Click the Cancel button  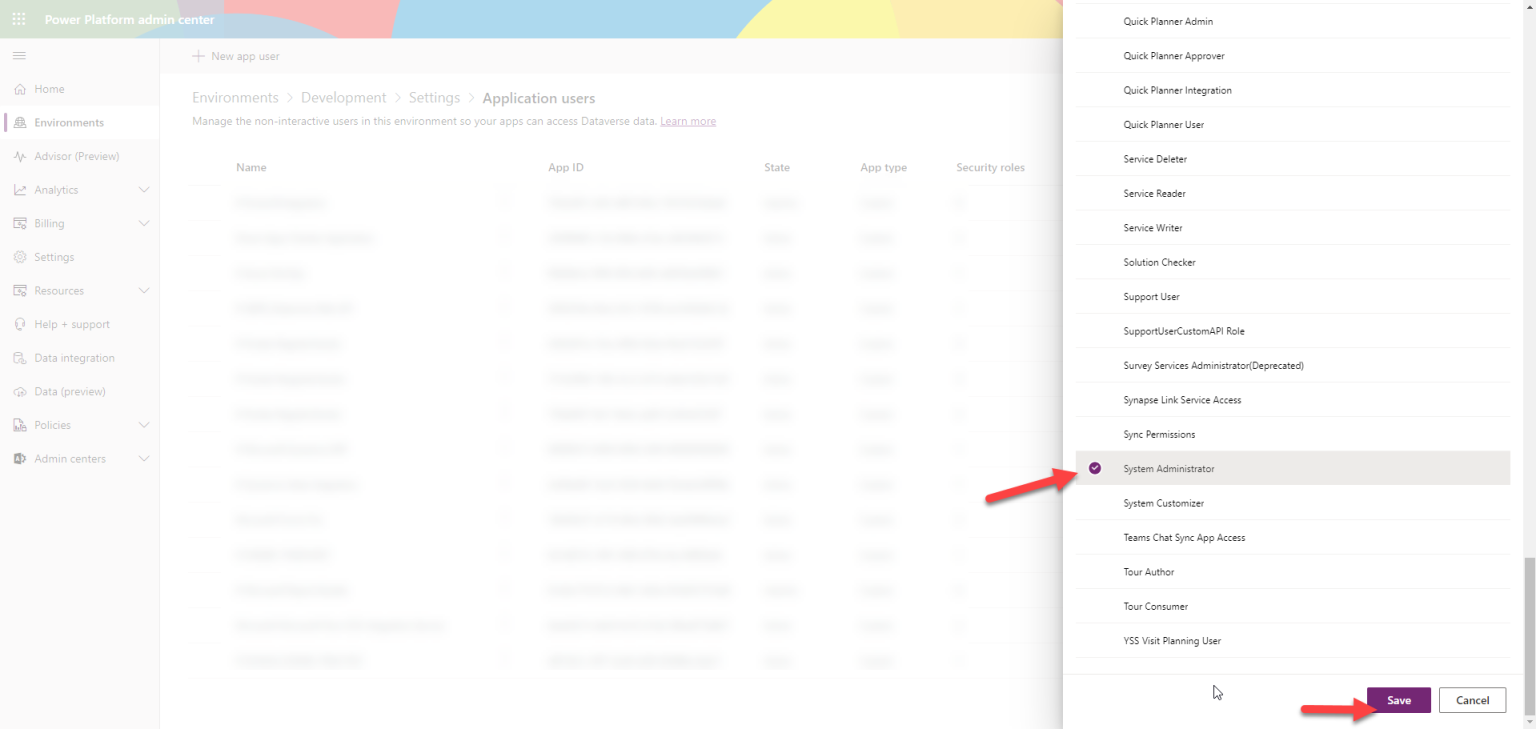pyautogui.click(x=1472, y=700)
